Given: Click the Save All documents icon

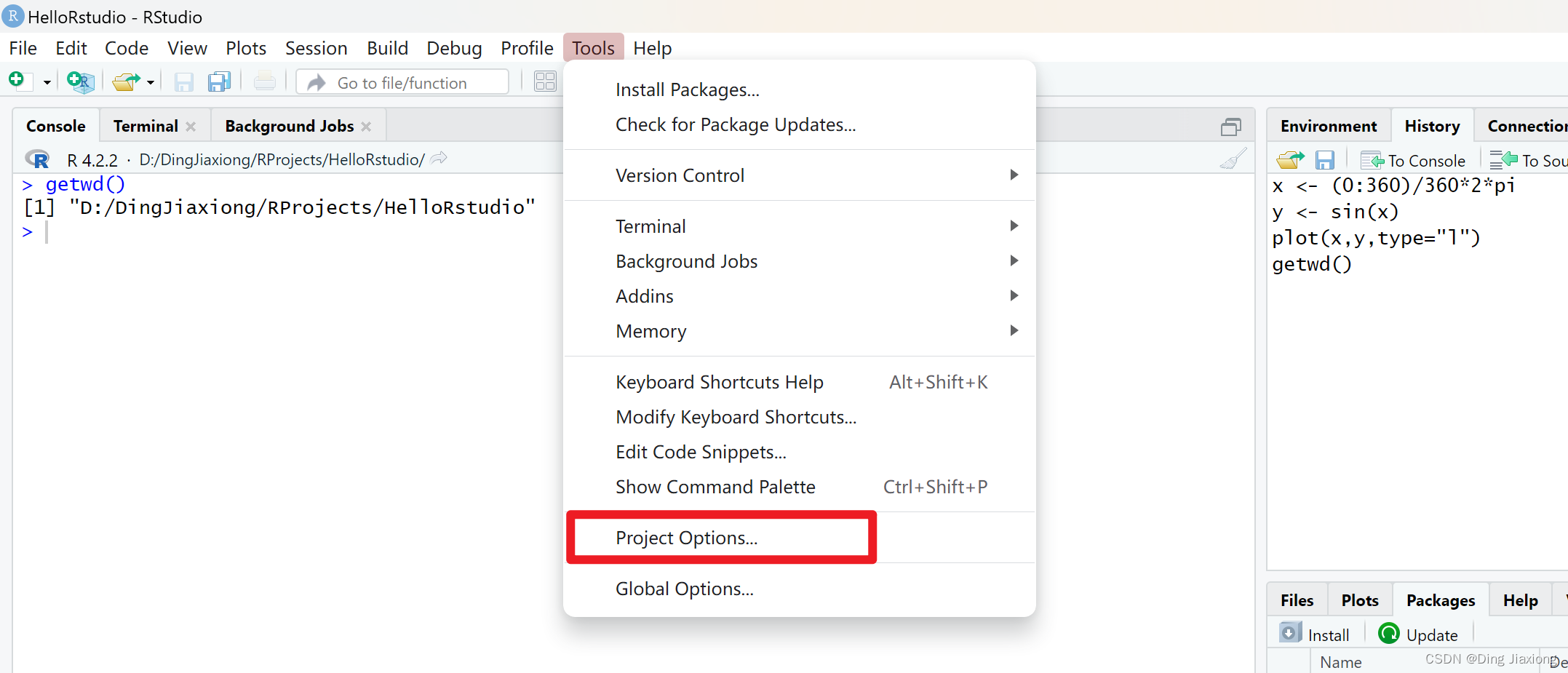Looking at the screenshot, I should (219, 81).
